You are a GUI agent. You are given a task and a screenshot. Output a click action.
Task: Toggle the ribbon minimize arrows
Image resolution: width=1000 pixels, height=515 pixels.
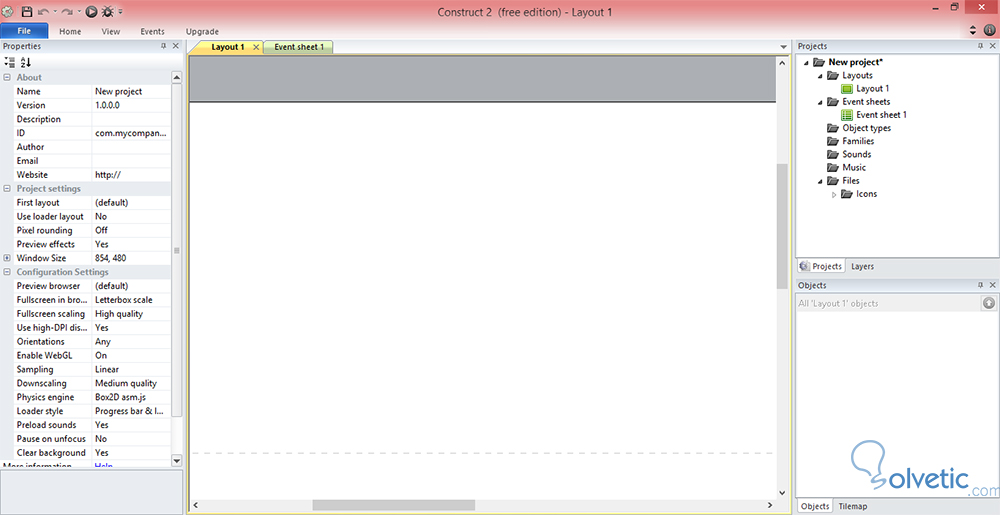click(x=973, y=29)
